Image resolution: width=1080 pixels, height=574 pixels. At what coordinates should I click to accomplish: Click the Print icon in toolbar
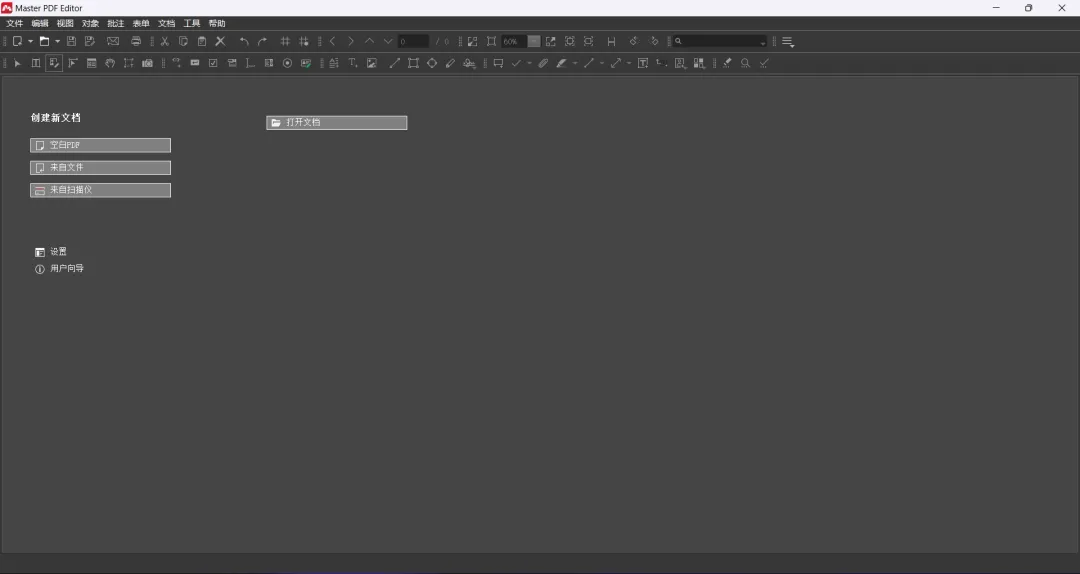tap(136, 41)
